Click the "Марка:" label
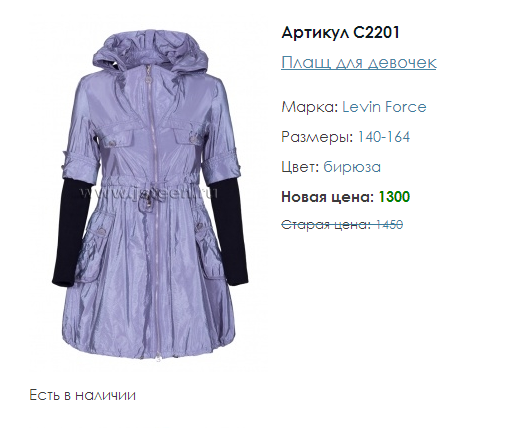Screen dimensions: 508x428 (310, 107)
